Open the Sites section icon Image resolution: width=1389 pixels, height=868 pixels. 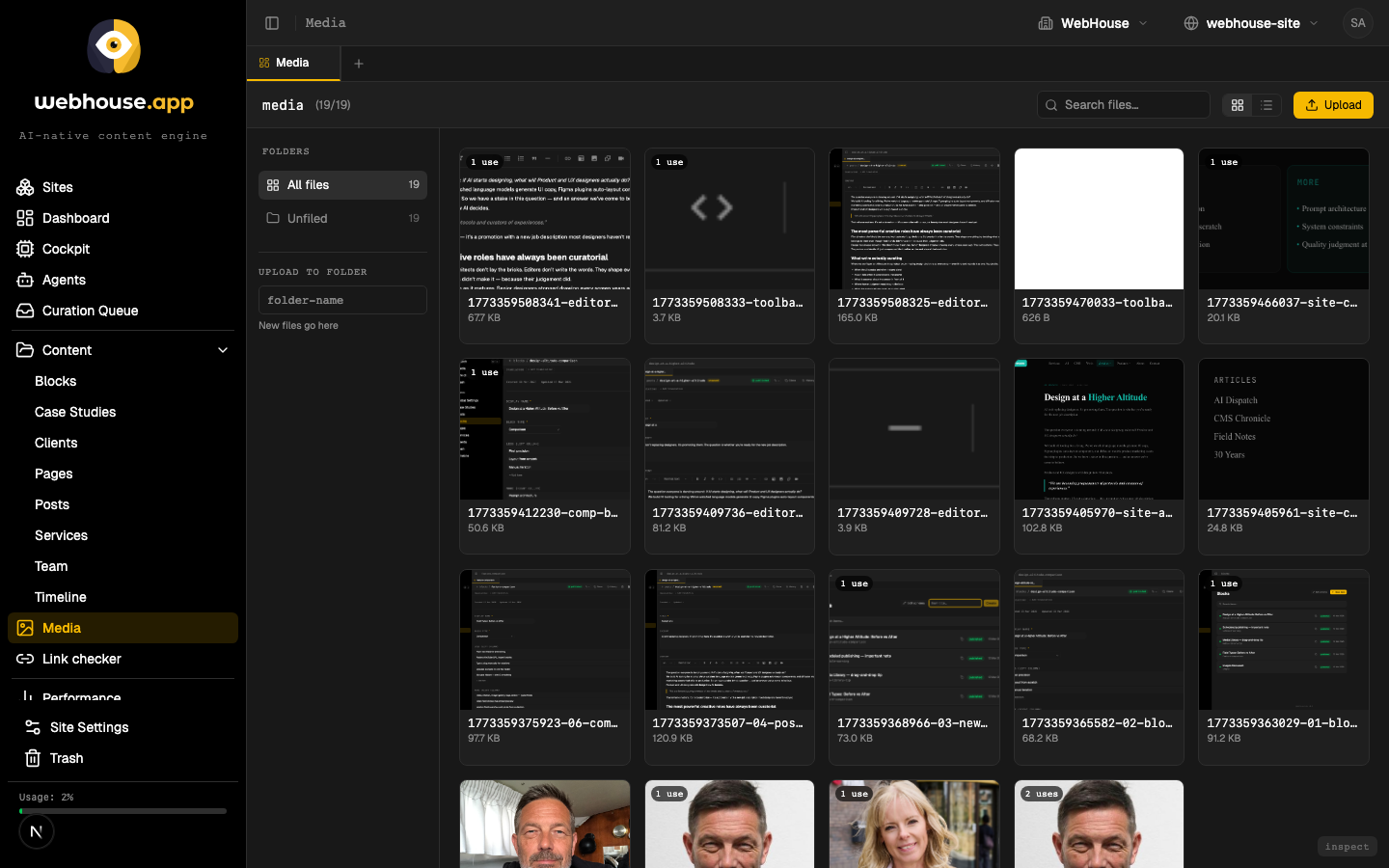(25, 187)
